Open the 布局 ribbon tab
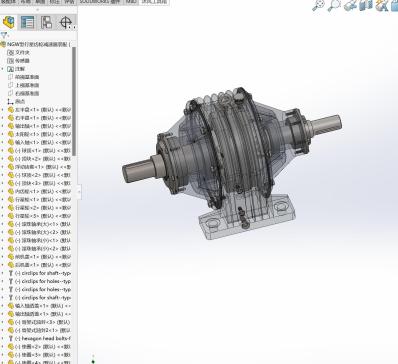398x364 pixels. coord(25,2)
